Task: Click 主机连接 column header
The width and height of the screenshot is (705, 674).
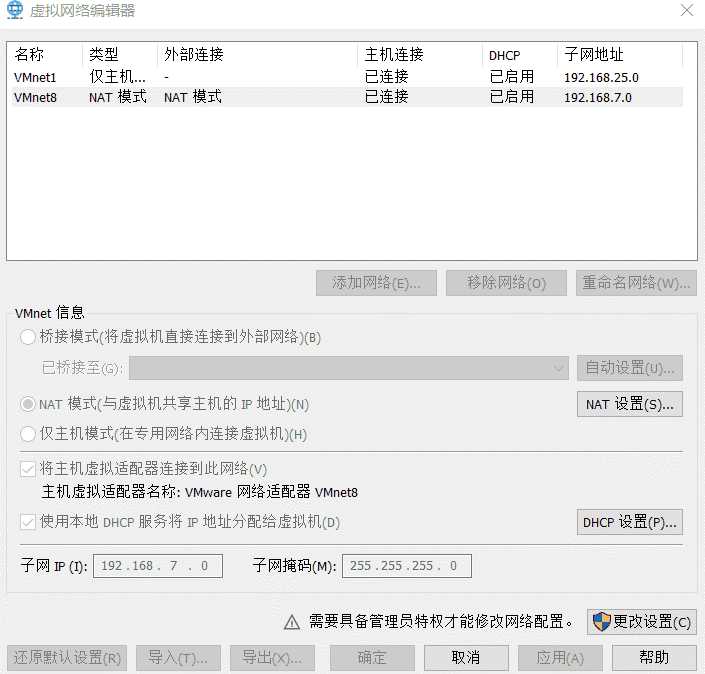Action: [x=394, y=54]
